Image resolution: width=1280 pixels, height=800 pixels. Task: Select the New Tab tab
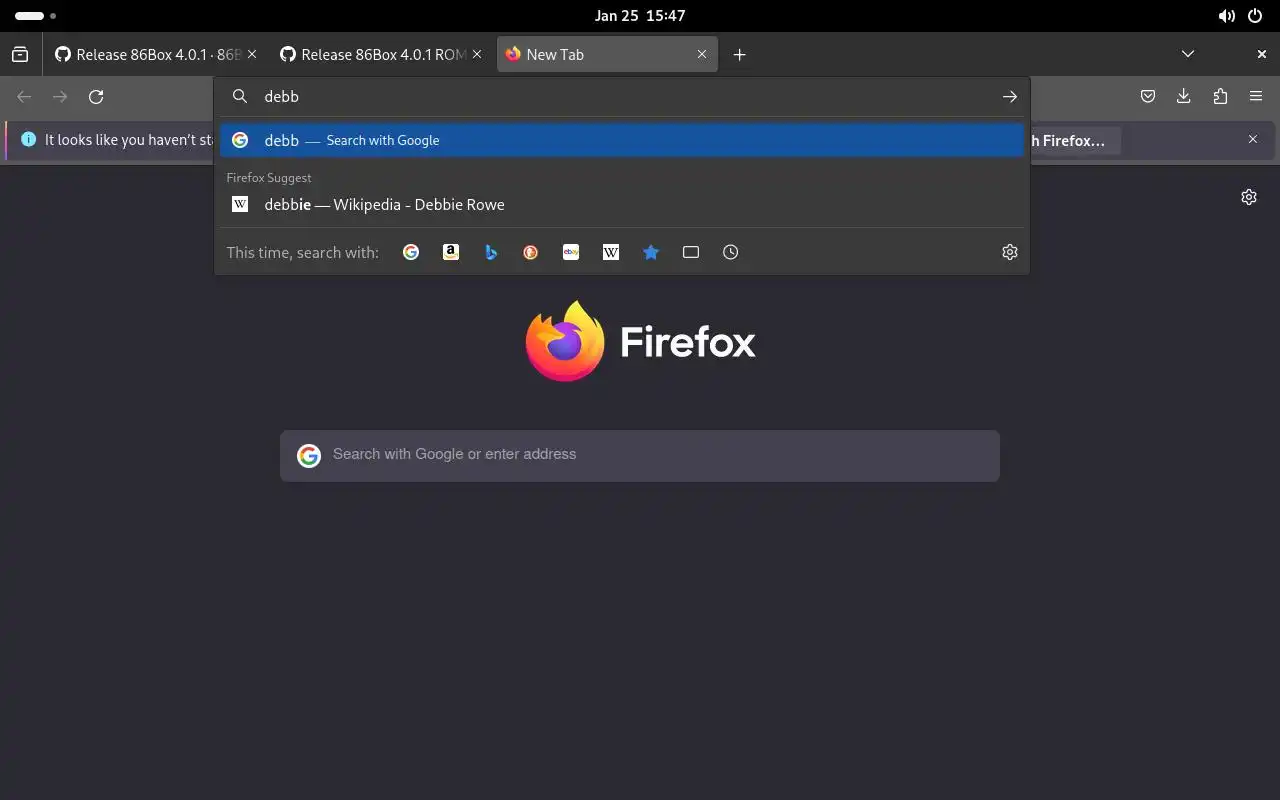pyautogui.click(x=607, y=54)
